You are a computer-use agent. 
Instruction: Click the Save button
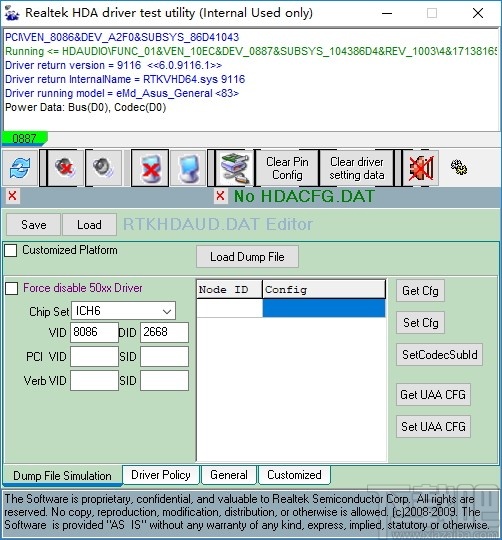pos(34,225)
